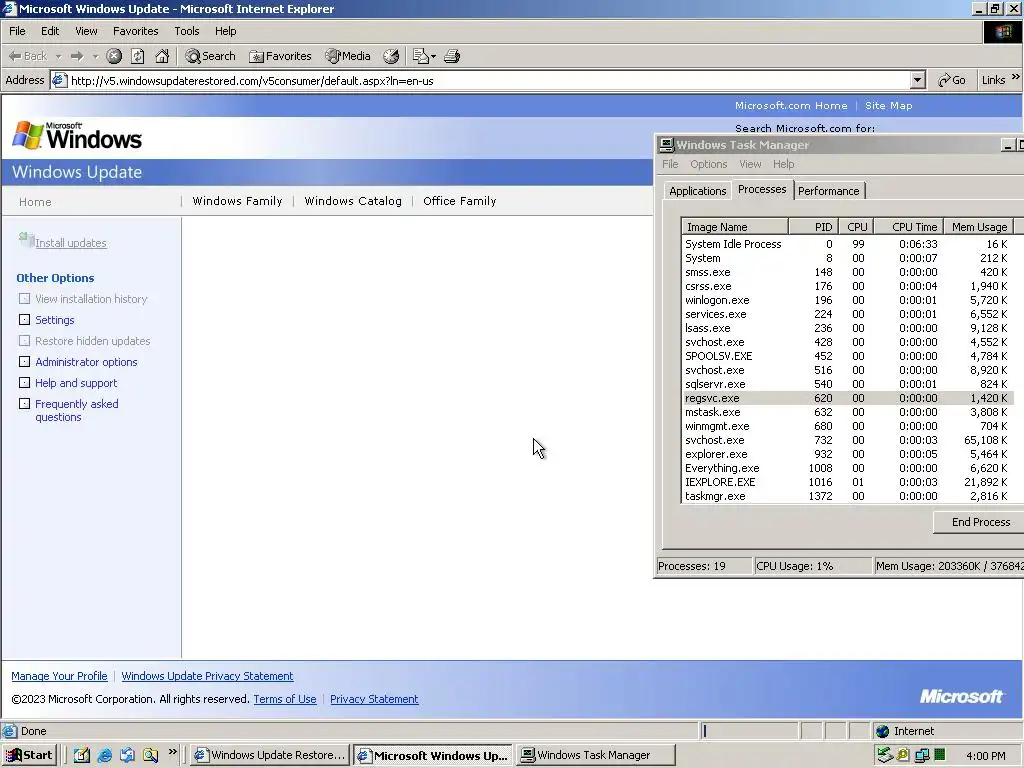Open the Edit menu in Internet Explorer
Screen dimensions: 1024x768
tap(50, 31)
